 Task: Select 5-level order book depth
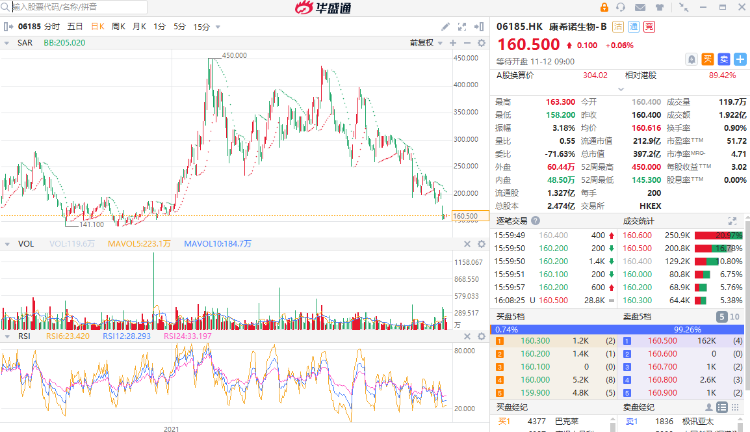pos(722,316)
